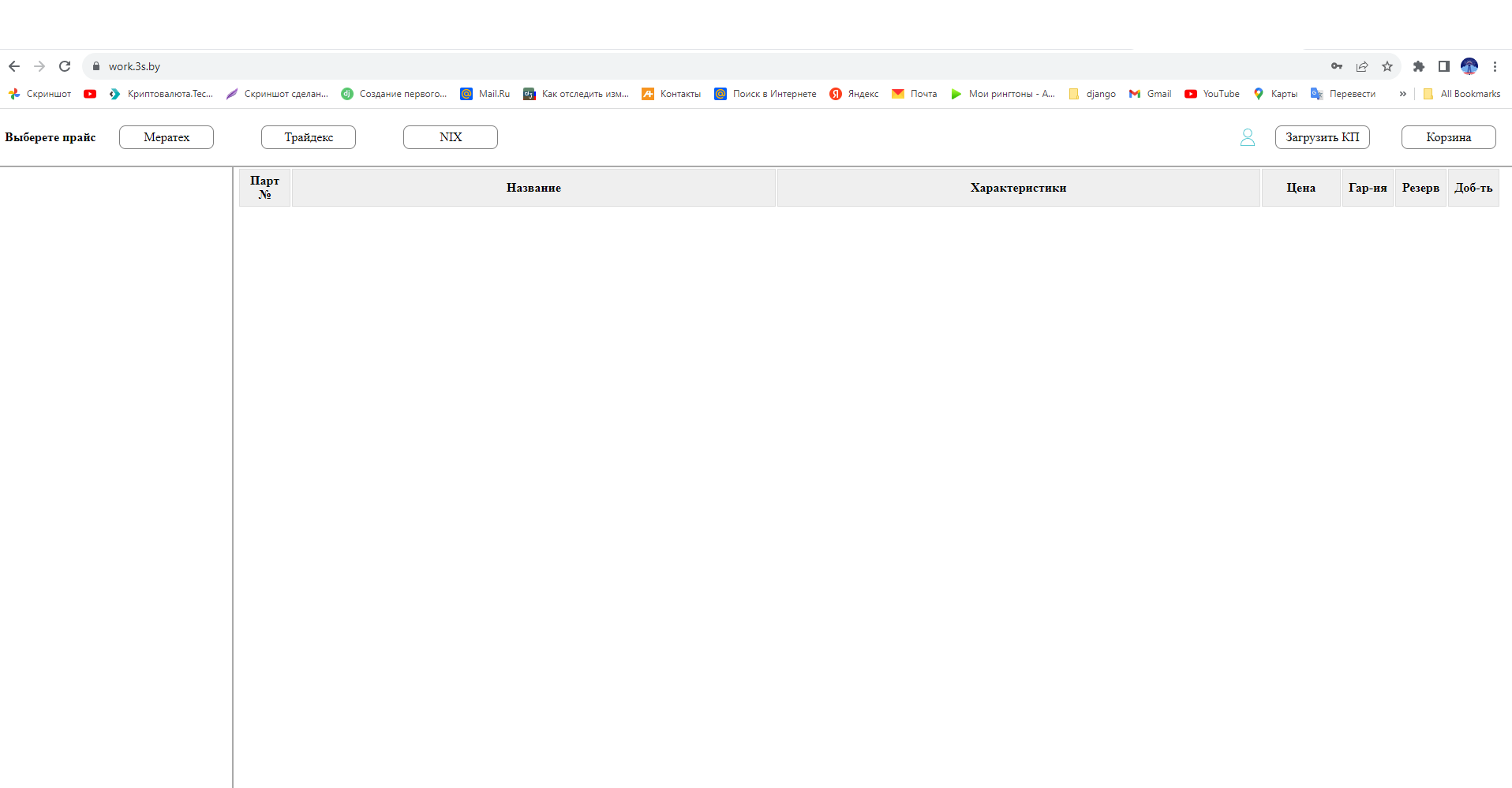Expand the hidden bookmarks overflow chevron

pyautogui.click(x=1402, y=94)
